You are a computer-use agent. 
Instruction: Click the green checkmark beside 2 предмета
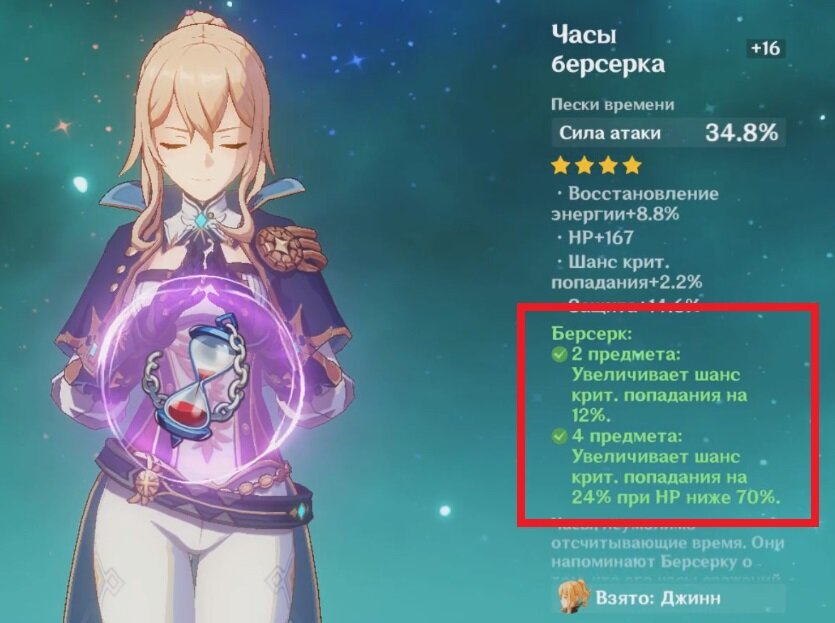point(559,354)
